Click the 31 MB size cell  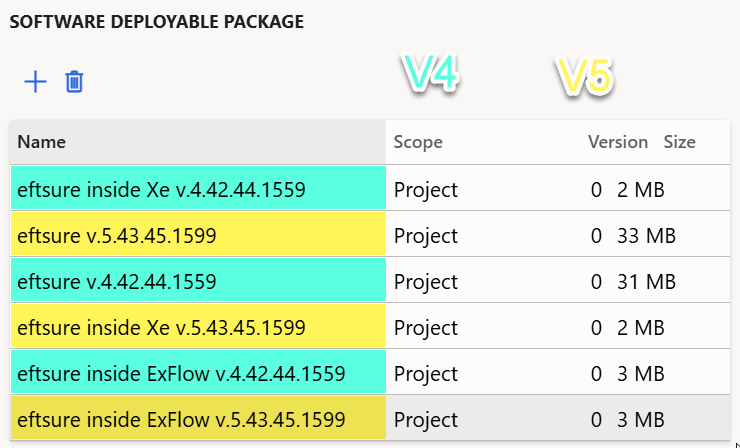[647, 282]
